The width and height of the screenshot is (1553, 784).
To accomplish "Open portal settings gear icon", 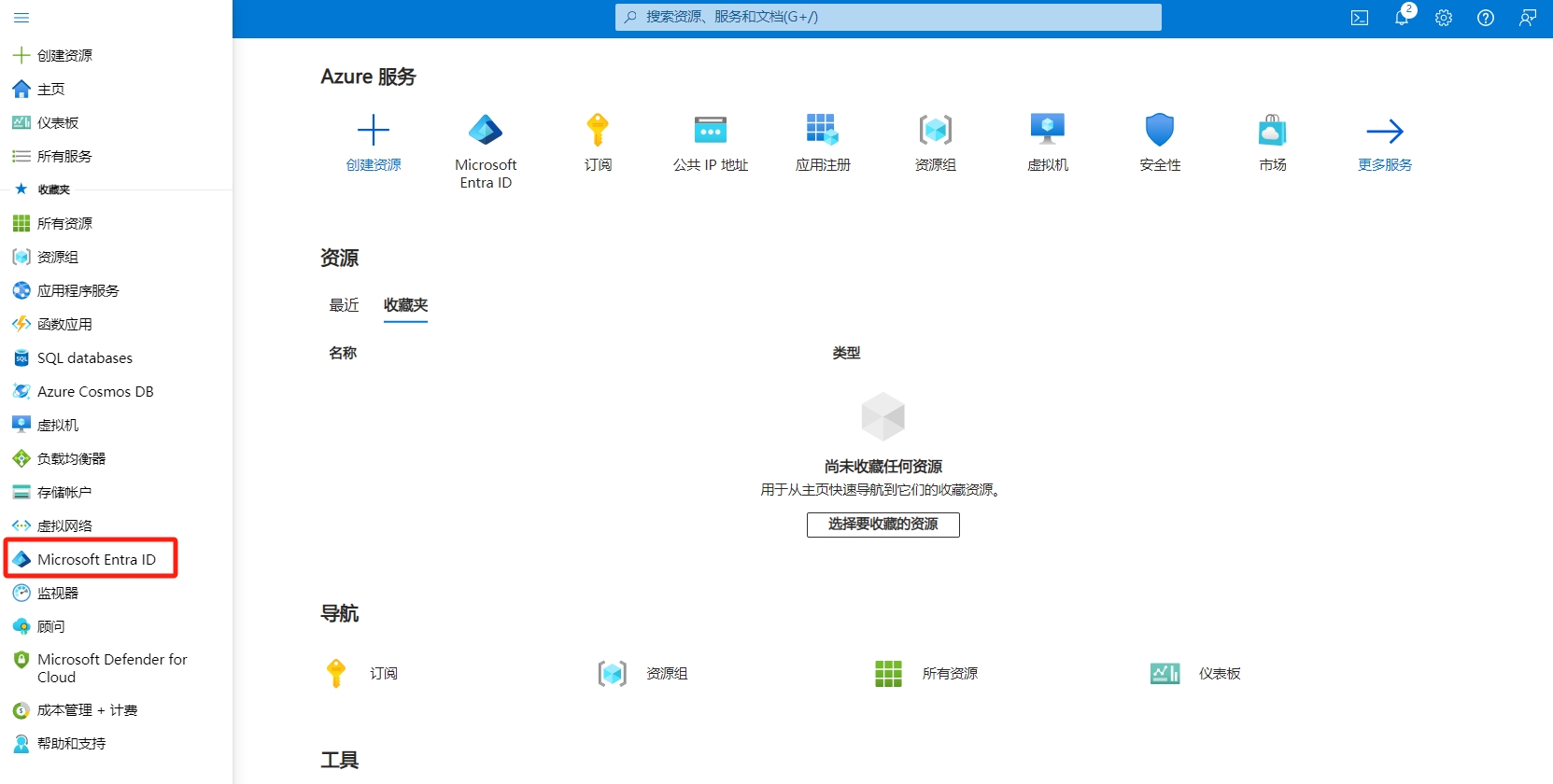I will click(1444, 18).
